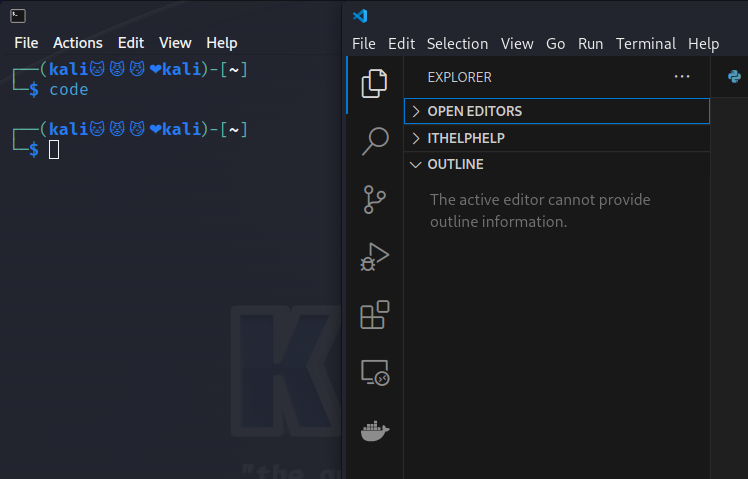Open VS Code View menu

pos(517,44)
